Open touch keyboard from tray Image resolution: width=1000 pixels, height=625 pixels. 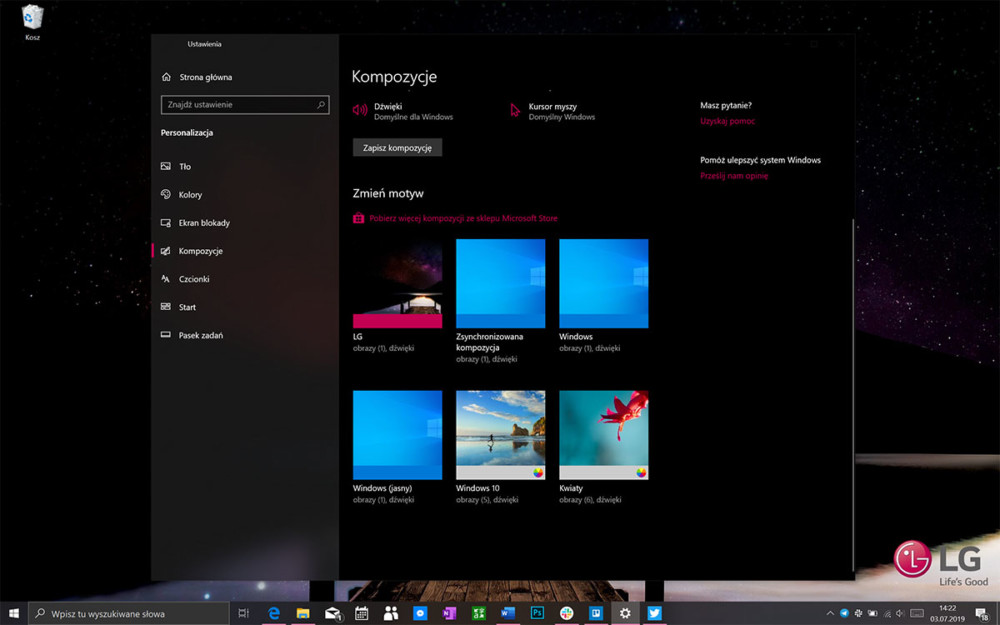coord(917,614)
